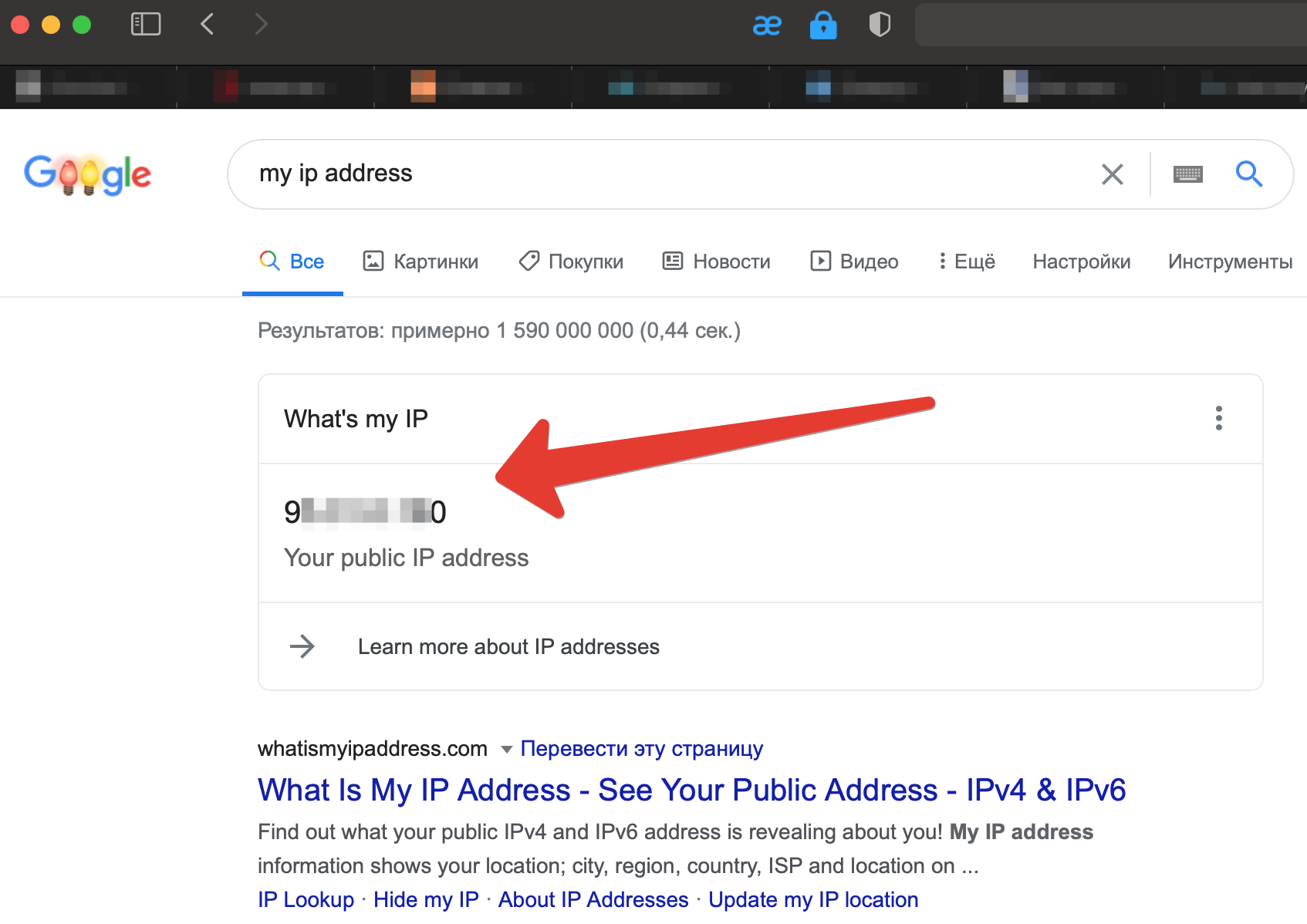
Task: Switch to the Картинки tab
Action: click(x=420, y=261)
